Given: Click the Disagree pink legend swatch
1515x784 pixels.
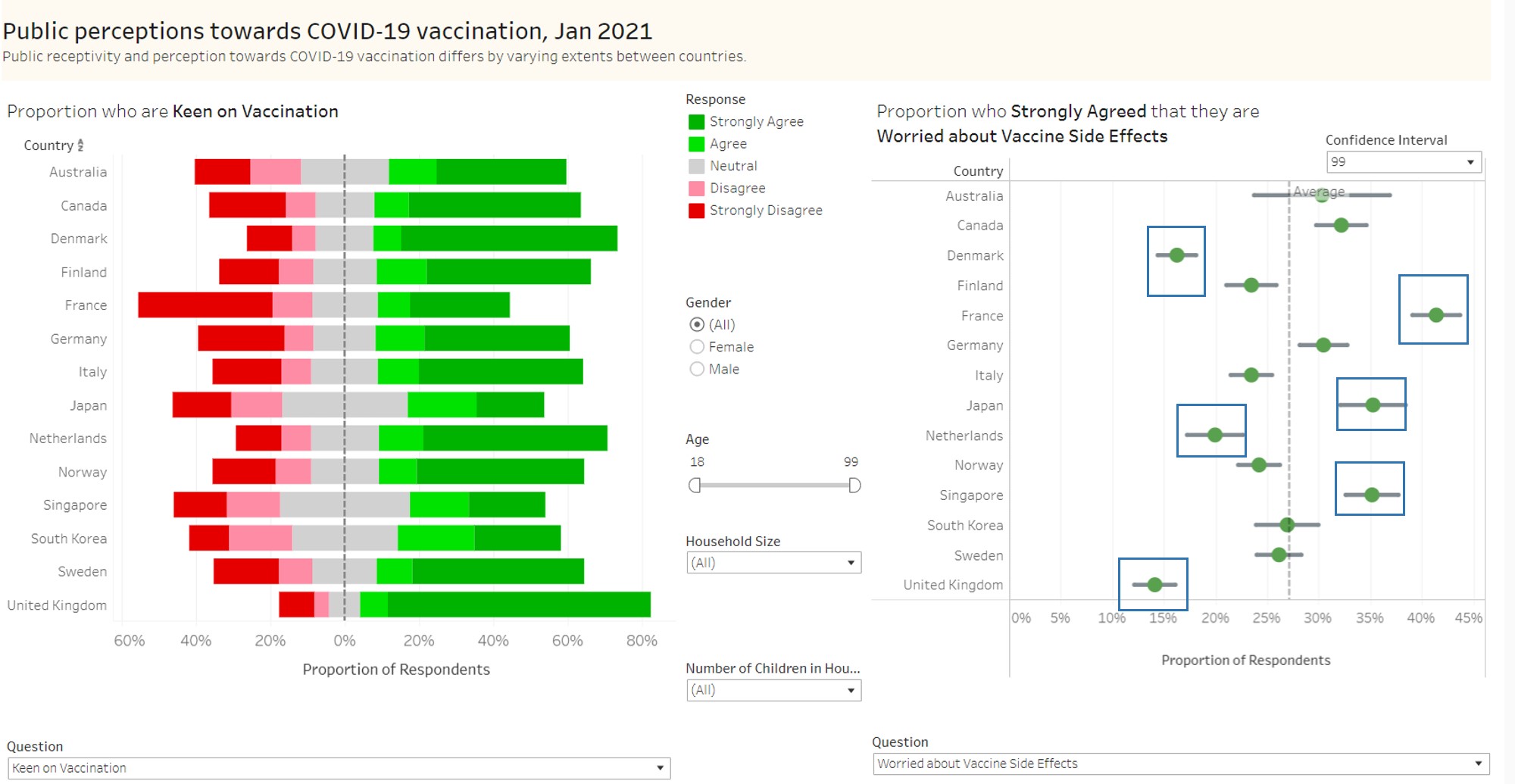Looking at the screenshot, I should point(696,188).
